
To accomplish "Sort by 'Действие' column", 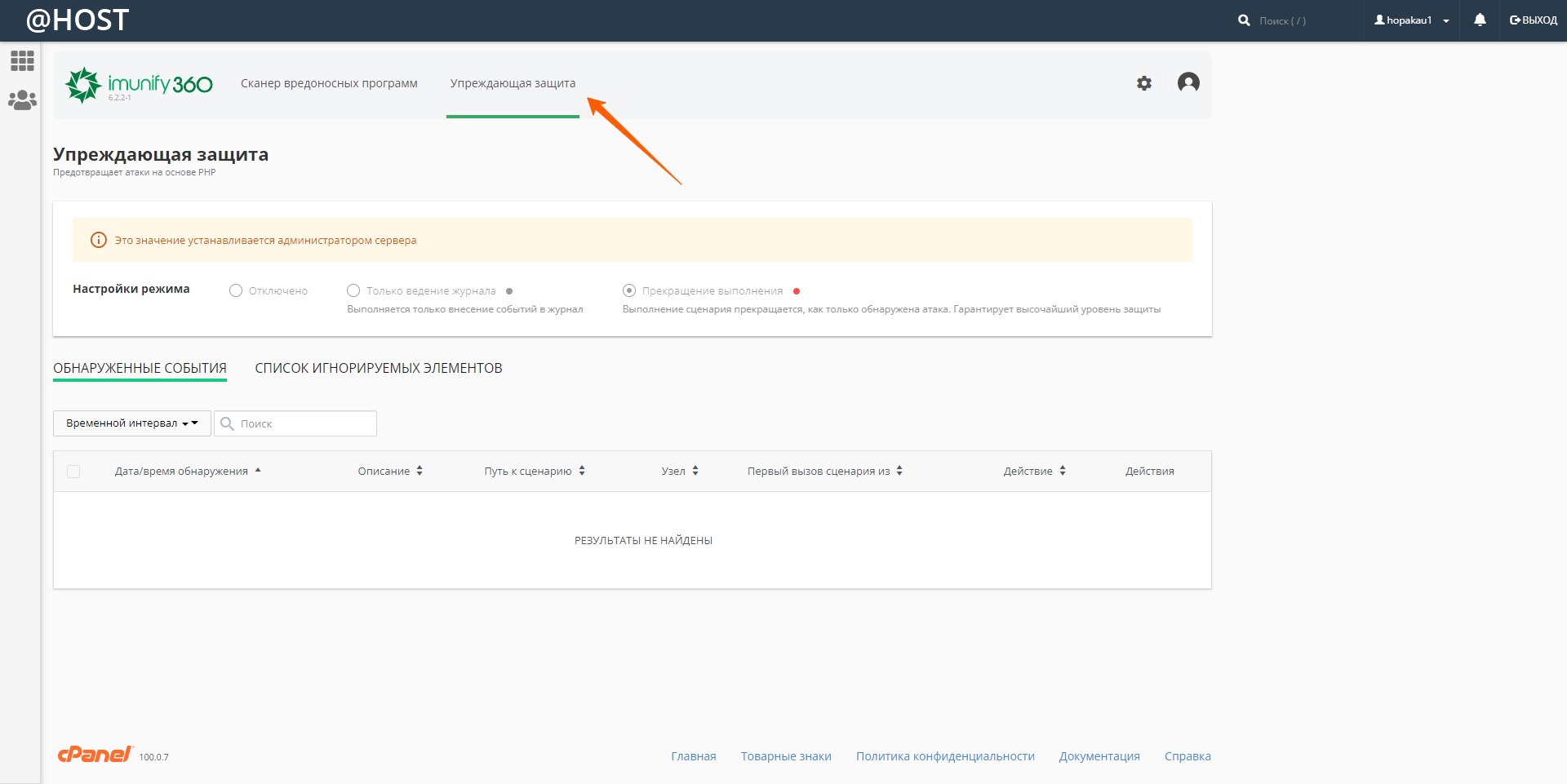I will pos(1035,471).
